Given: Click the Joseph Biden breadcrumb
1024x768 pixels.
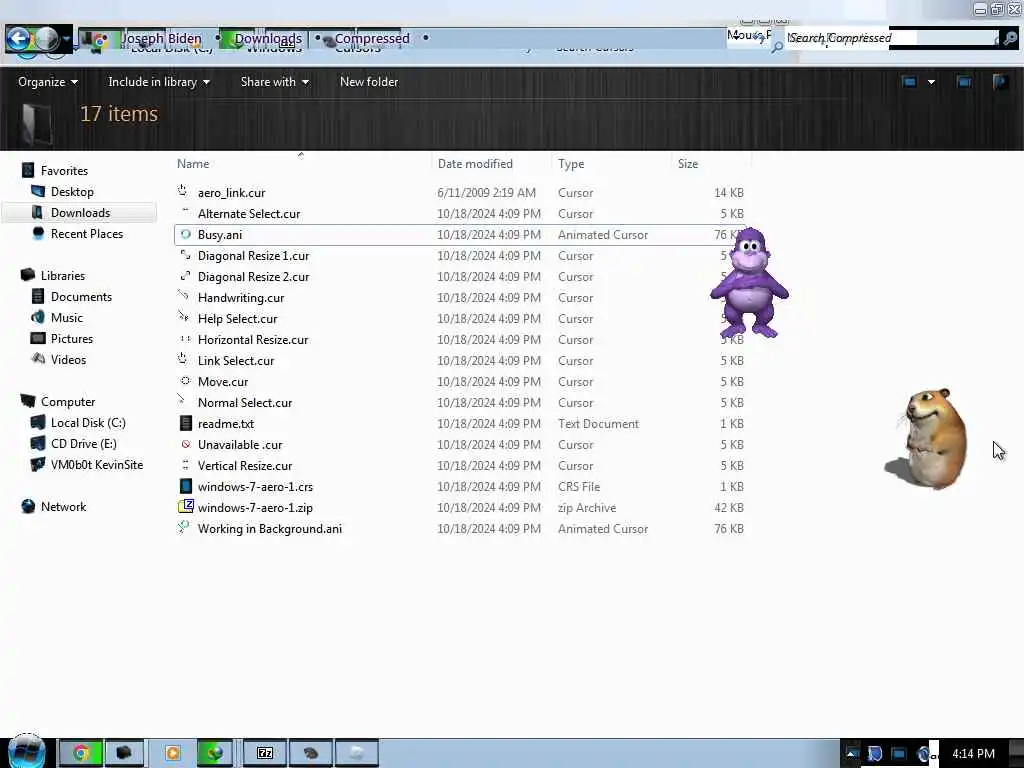Looking at the screenshot, I should tap(161, 39).
